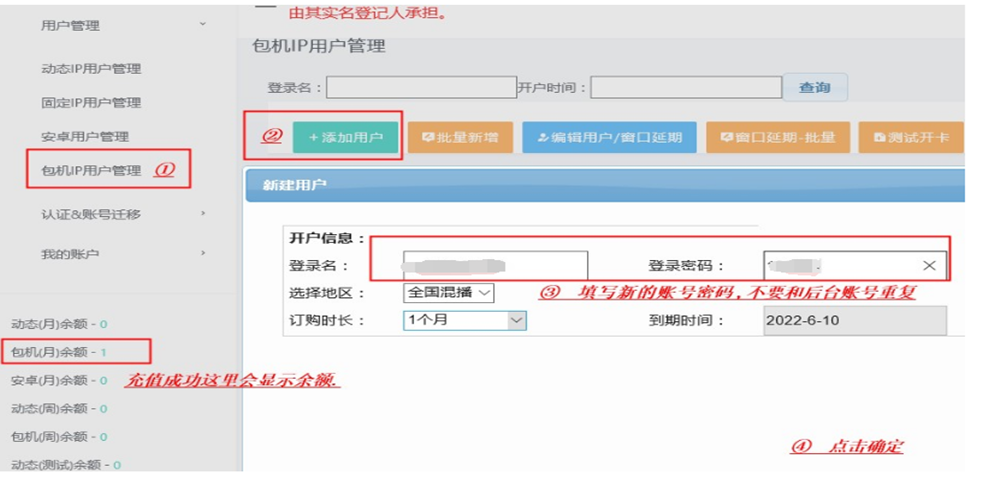
Task: Select 固定IP用户管理 in the sidebar
Action: coord(91,103)
